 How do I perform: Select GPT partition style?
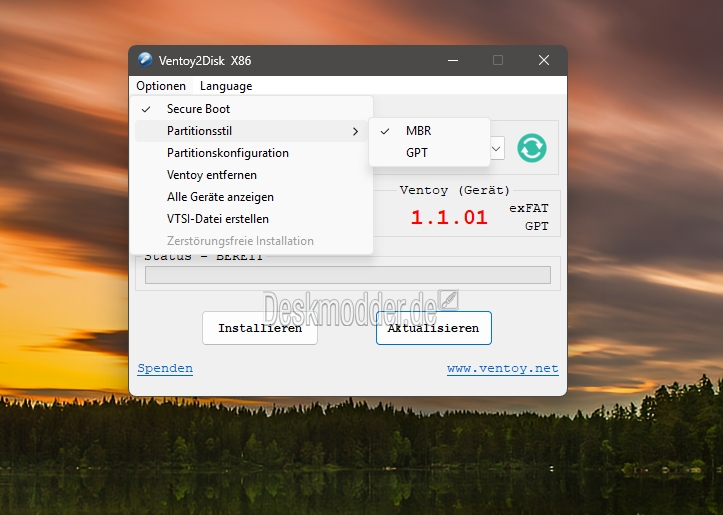click(429, 153)
